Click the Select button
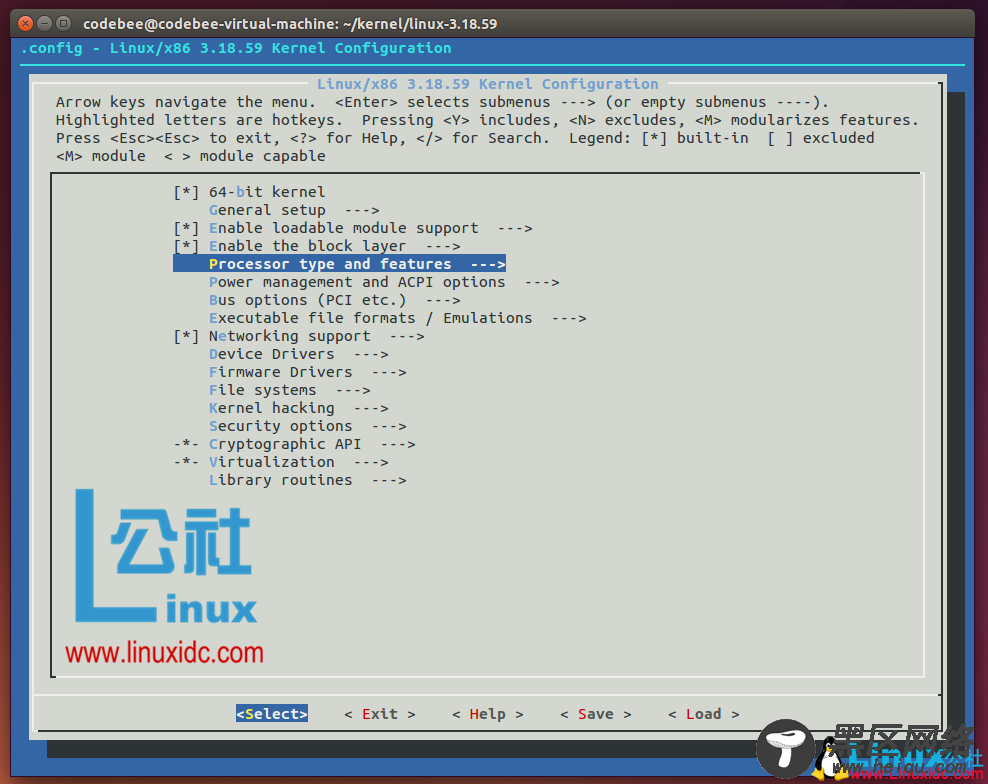 pos(272,714)
